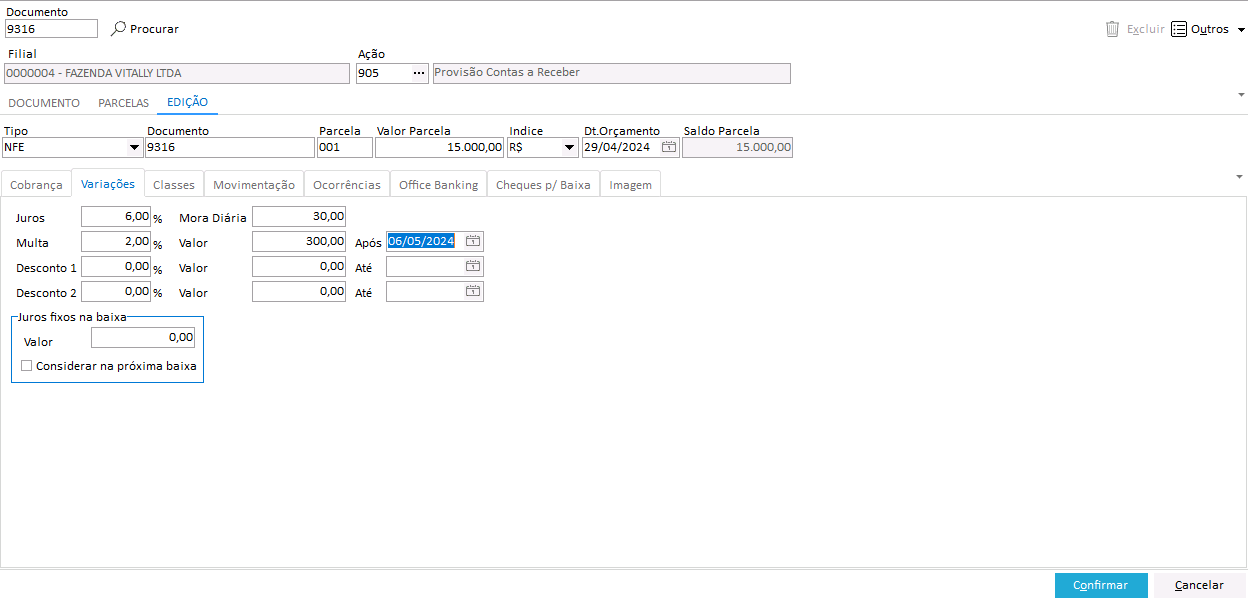Viewport: 1248px width, 598px height.
Task: Open the Imagem tab
Action: point(630,185)
